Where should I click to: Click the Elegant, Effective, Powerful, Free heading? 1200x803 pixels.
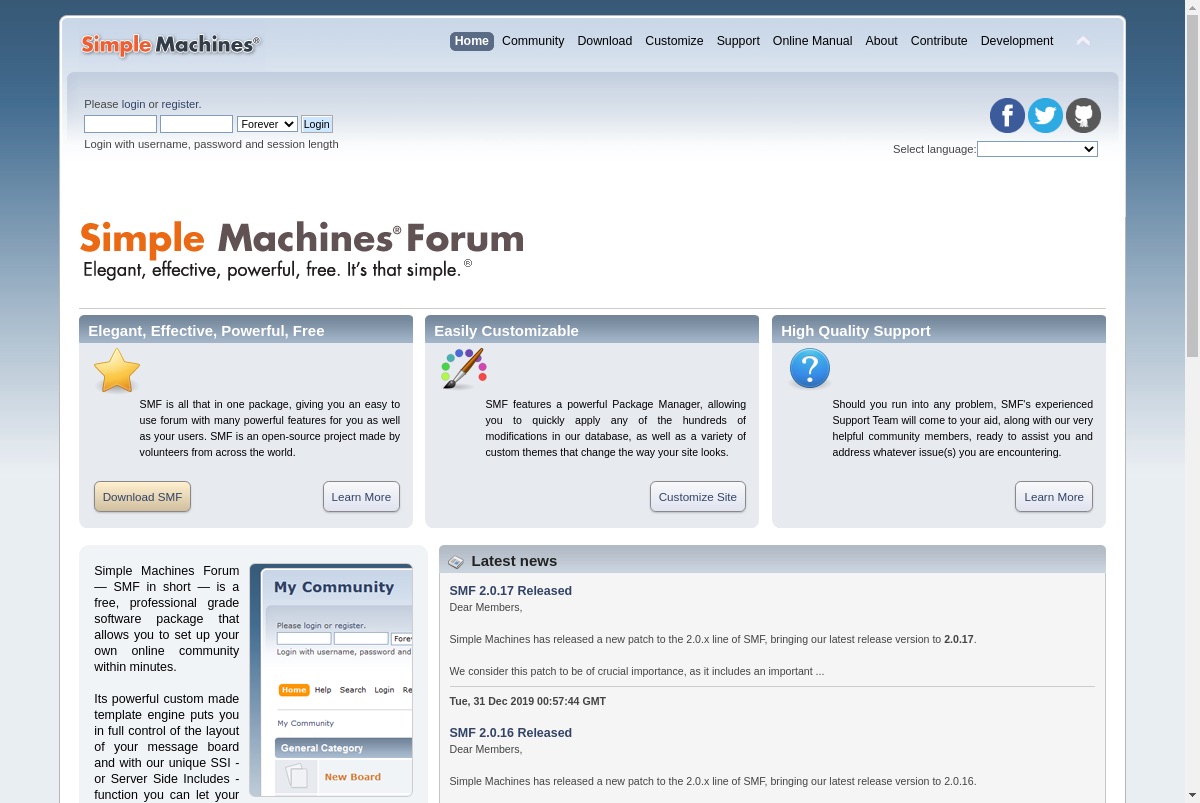point(206,331)
